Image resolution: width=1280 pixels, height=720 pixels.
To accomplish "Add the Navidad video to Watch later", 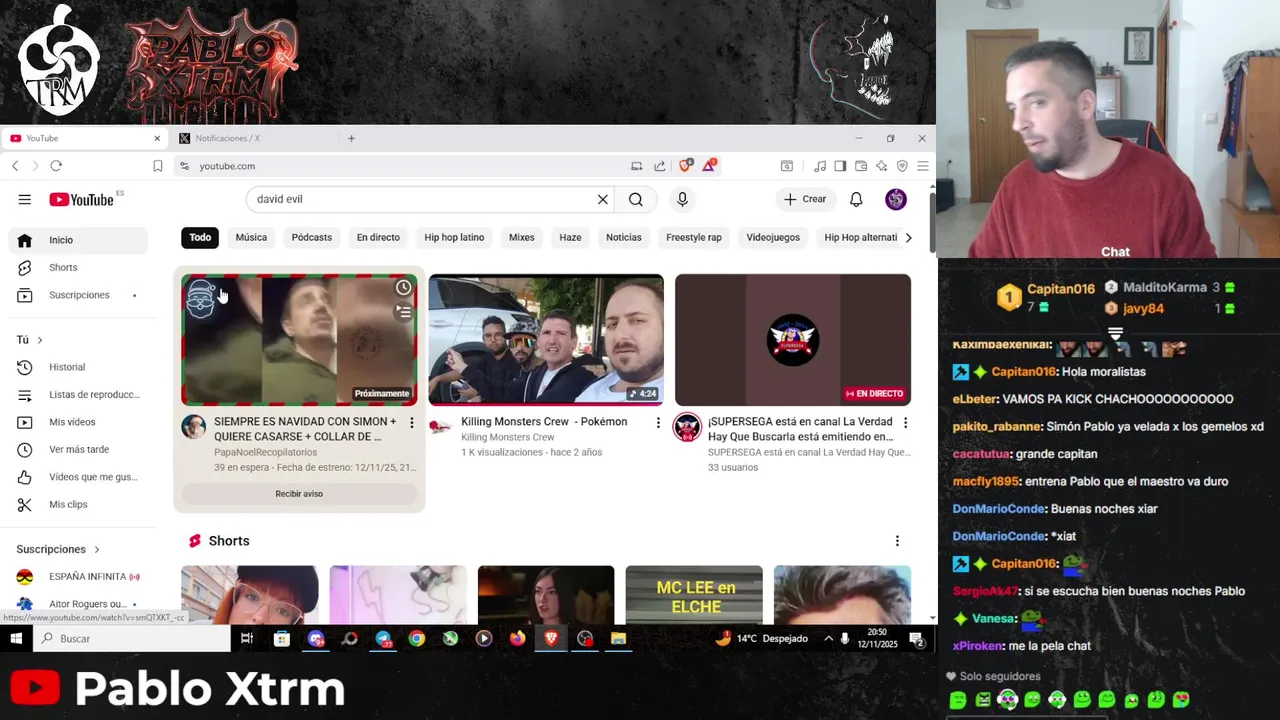I will tap(403, 288).
